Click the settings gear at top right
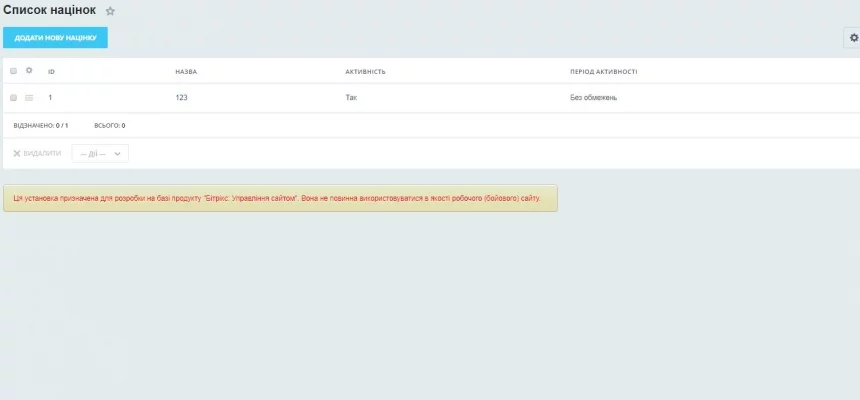Screen dimensions: 860x400 (x=853, y=38)
